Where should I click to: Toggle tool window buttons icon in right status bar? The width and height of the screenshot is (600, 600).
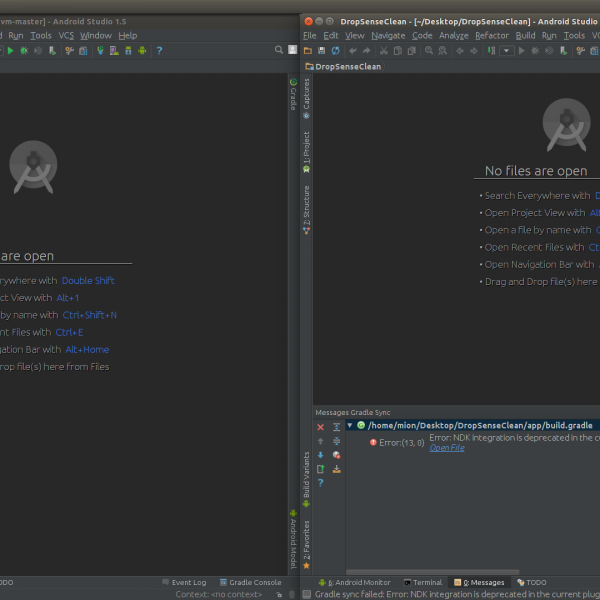pyautogui.click(x=307, y=594)
